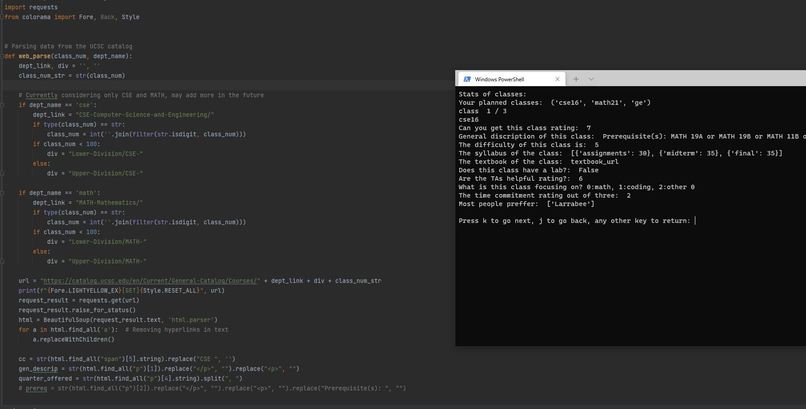This screenshot has width=806, height=409.
Task: Click the 'Your planned classes:' terminal line
Action: (555, 103)
